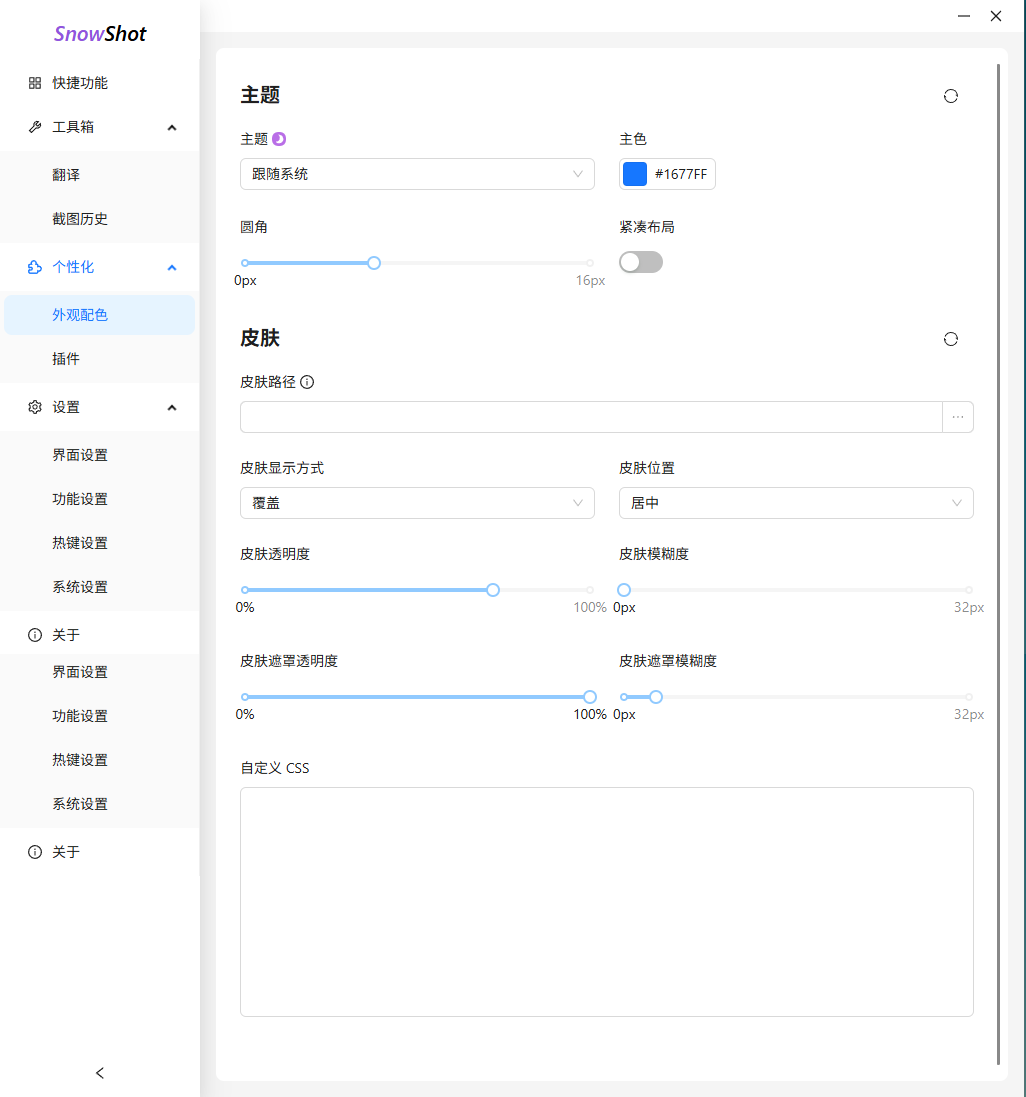Reset the 皮肤 section with the refresh icon
Viewport: 1026px width, 1097px height.
950,339
